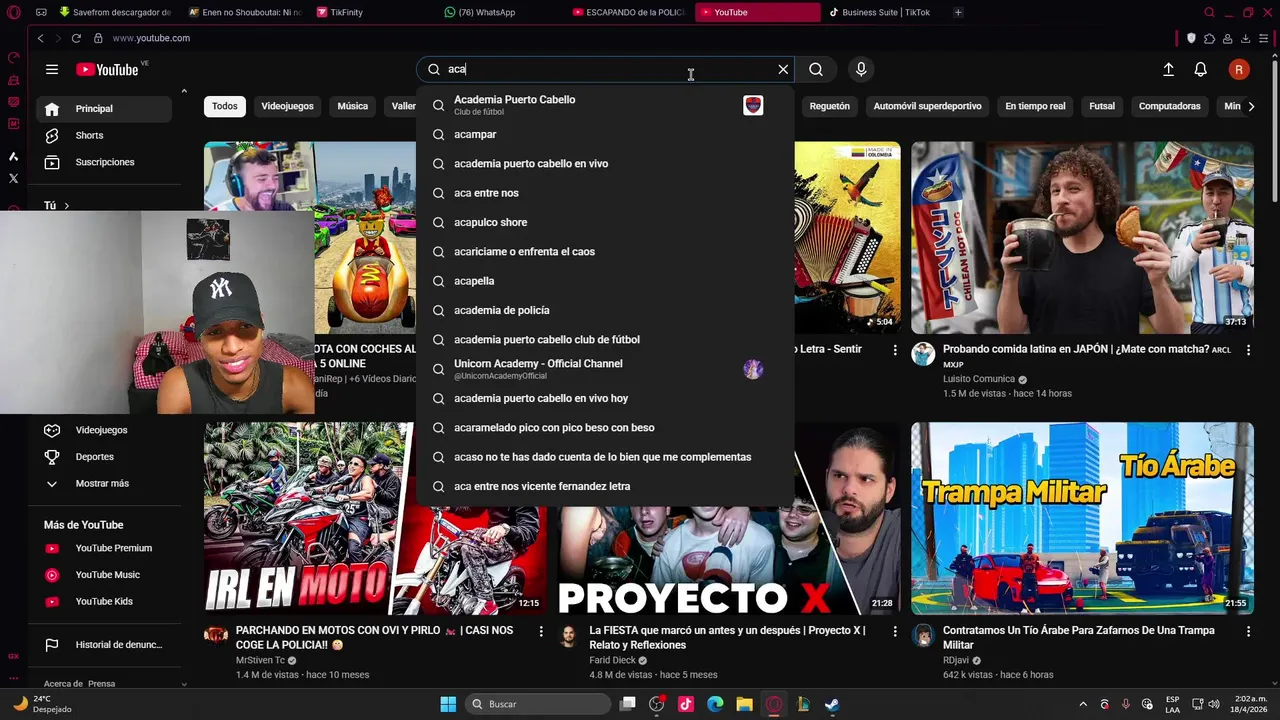
Task: Choose Unicorn Academy Official Channel suggestion
Action: pyautogui.click(x=605, y=369)
